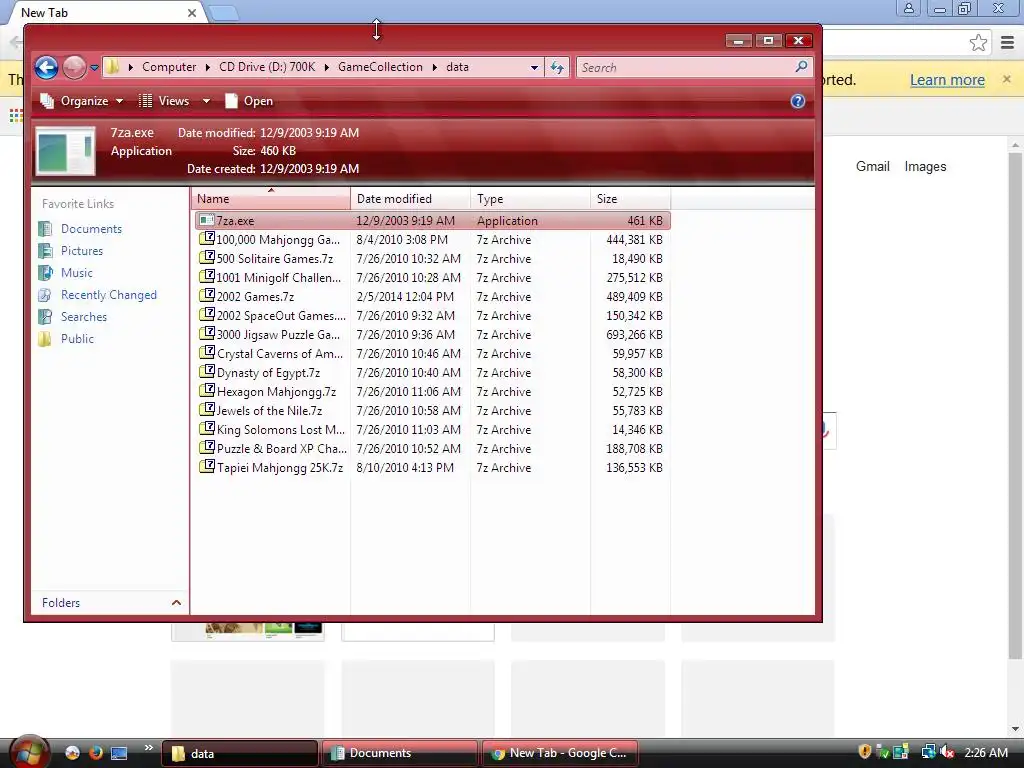Image resolution: width=1024 pixels, height=768 pixels.
Task: Sort files by the Type column header
Action: point(530,199)
